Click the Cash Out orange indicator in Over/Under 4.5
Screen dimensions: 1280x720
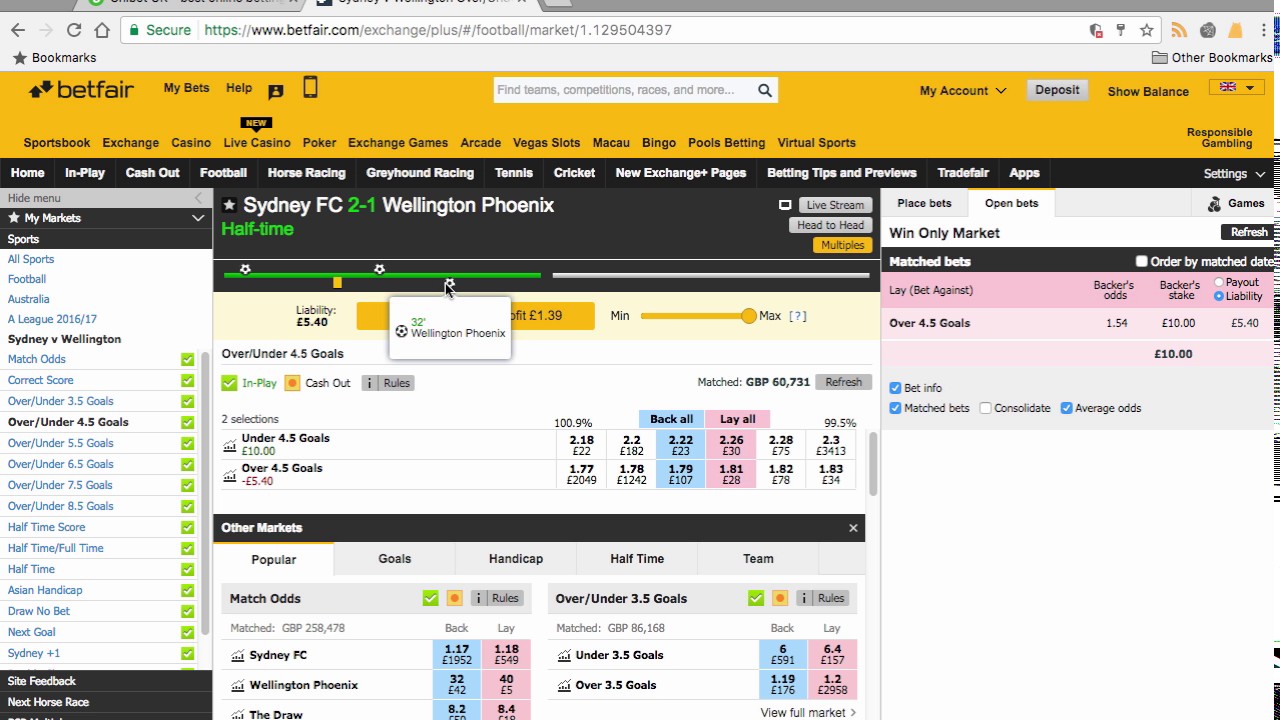[x=292, y=383]
